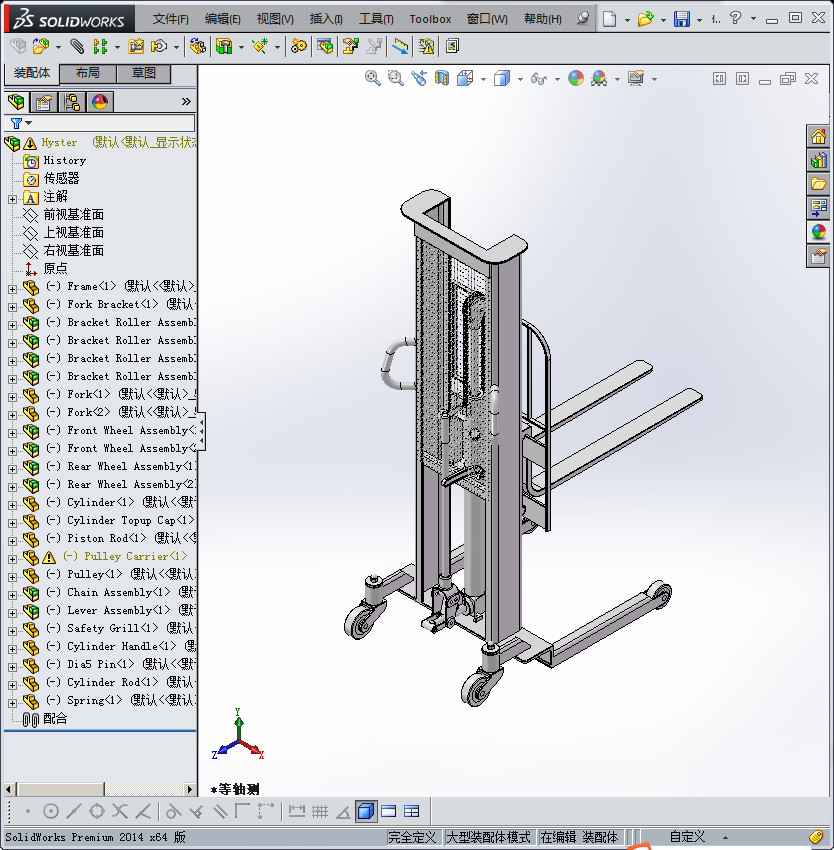Open the ConfigurationManager tab icon
834x850 pixels.
click(72, 102)
